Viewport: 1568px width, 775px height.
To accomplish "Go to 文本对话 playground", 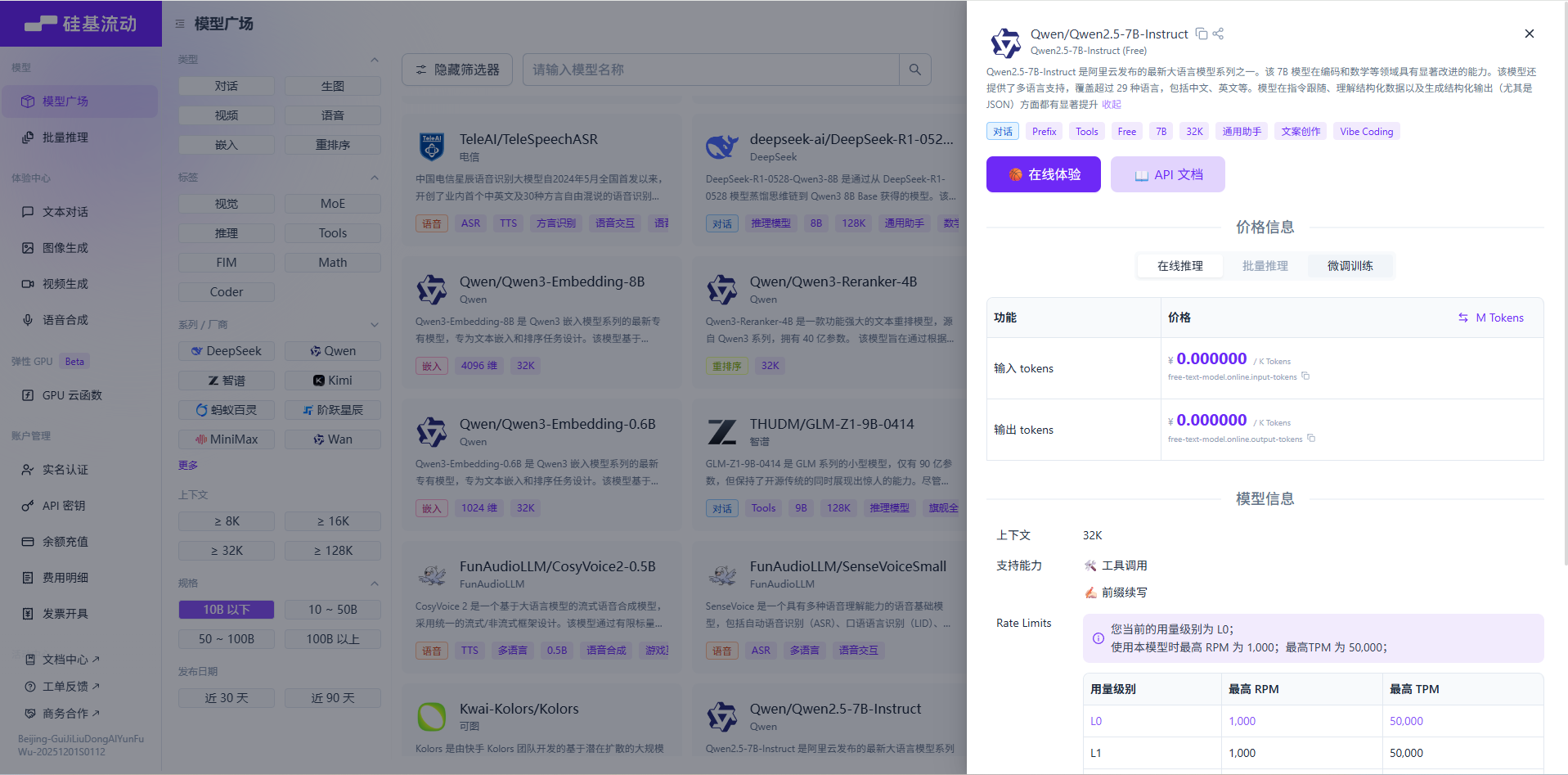I will [x=79, y=212].
